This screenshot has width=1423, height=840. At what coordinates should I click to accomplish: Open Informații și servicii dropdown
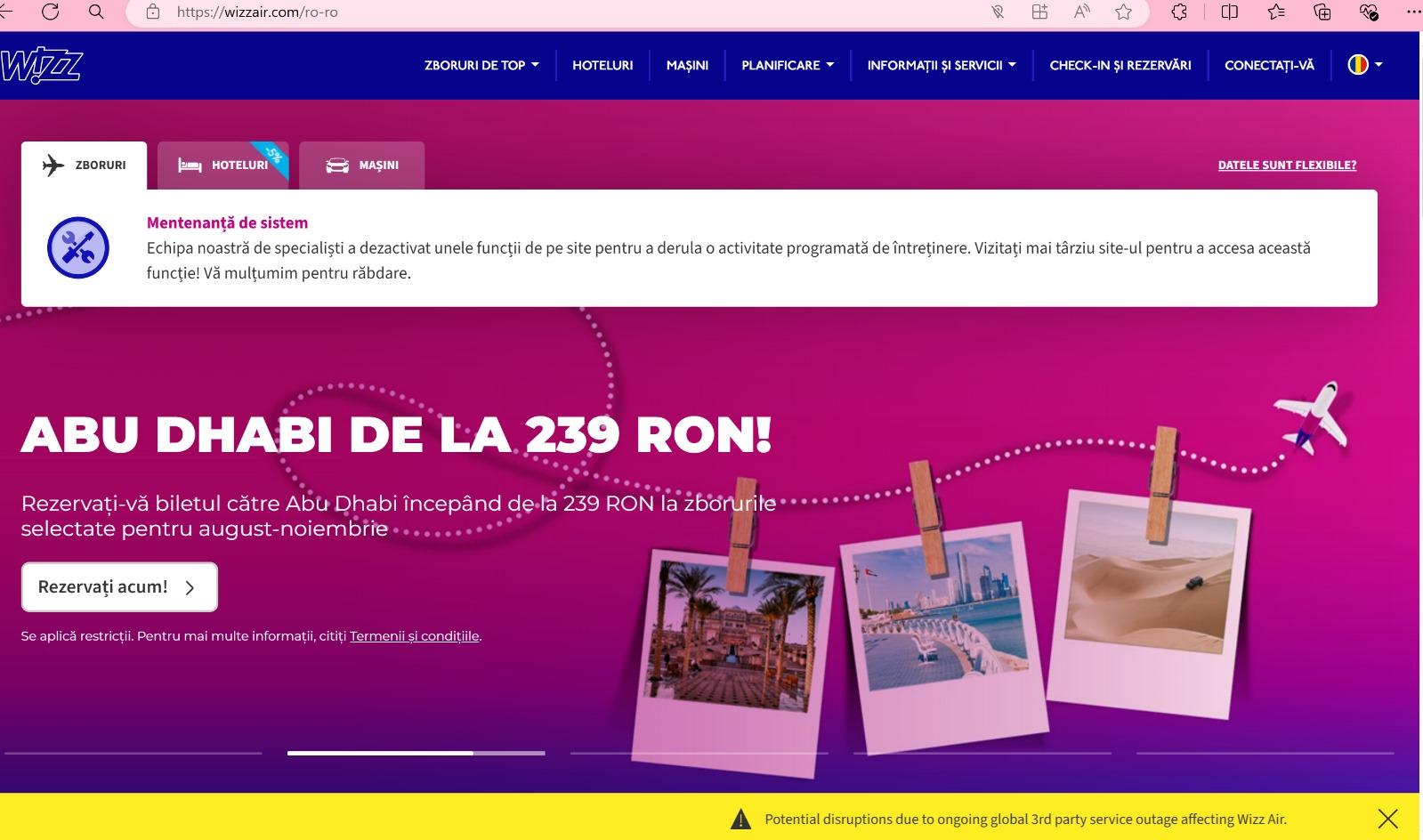[941, 65]
